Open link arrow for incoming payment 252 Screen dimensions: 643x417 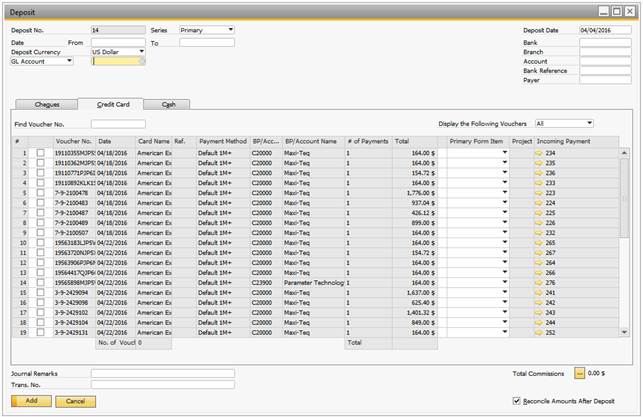click(539, 333)
